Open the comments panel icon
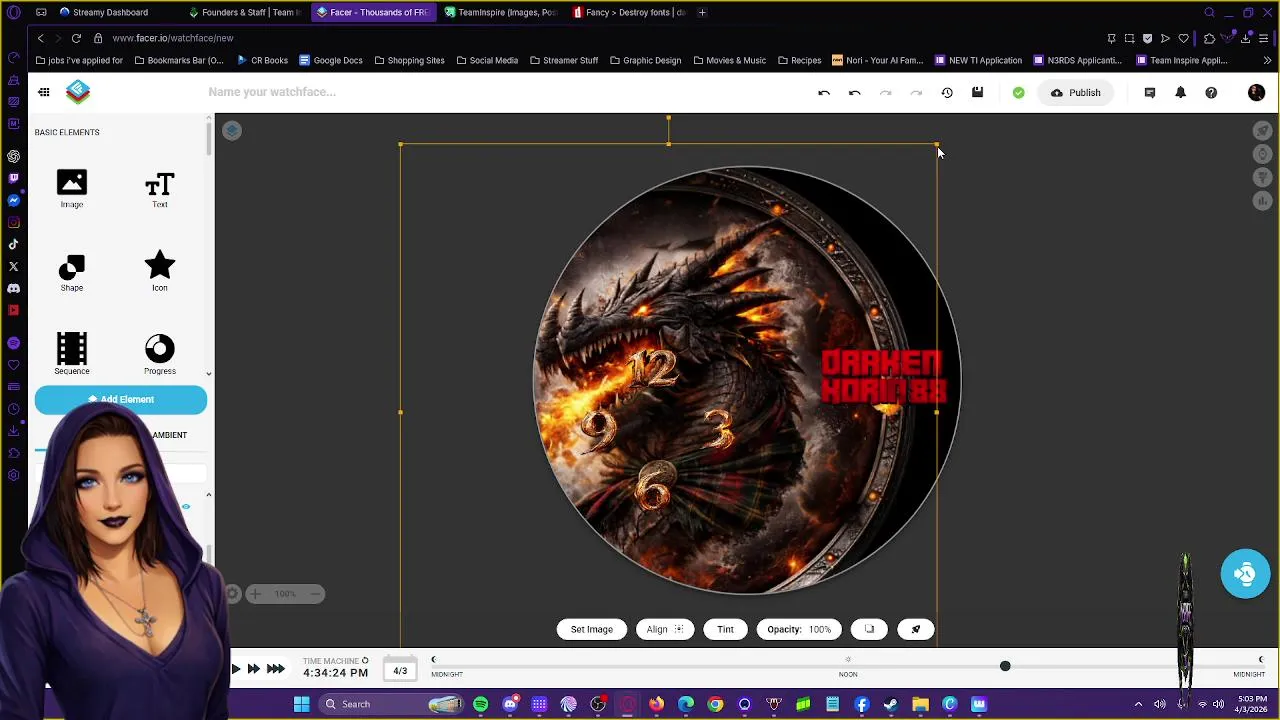Screen dimensions: 1280x720 tap(1149, 92)
